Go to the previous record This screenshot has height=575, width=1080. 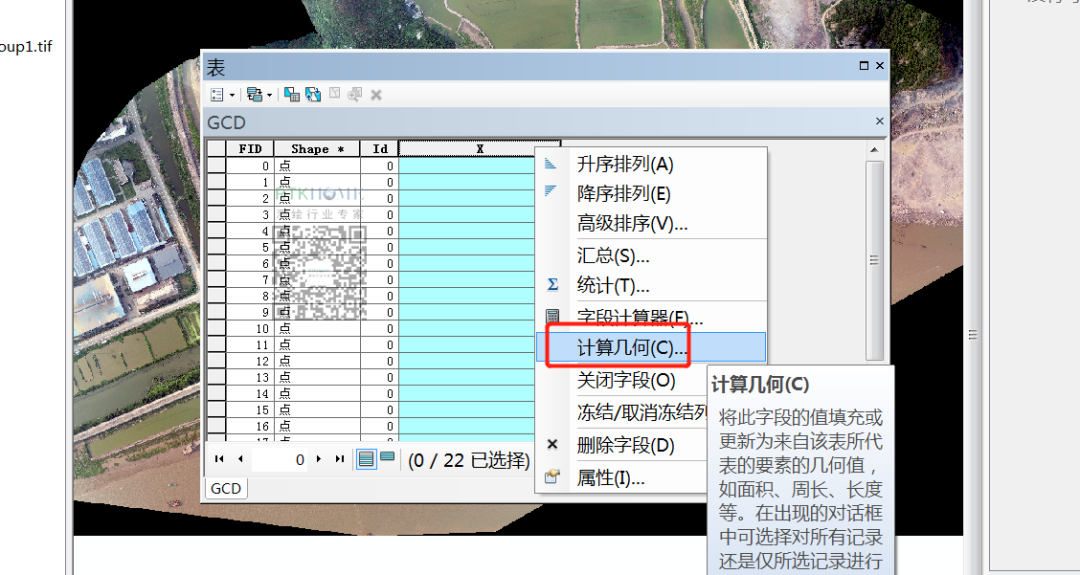(240, 459)
